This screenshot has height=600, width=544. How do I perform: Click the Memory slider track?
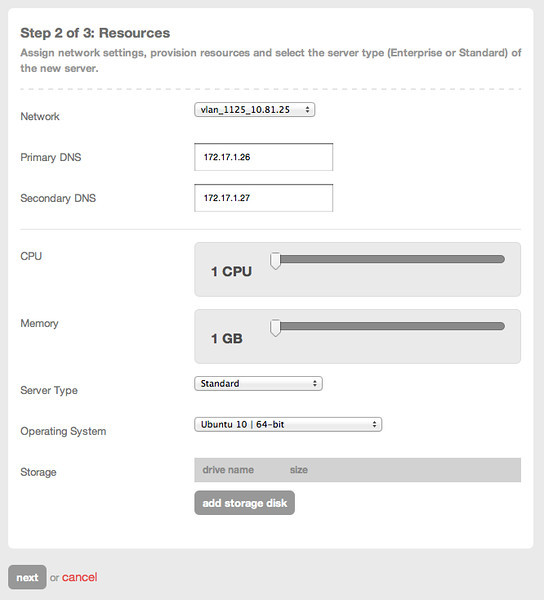pyautogui.click(x=388, y=326)
